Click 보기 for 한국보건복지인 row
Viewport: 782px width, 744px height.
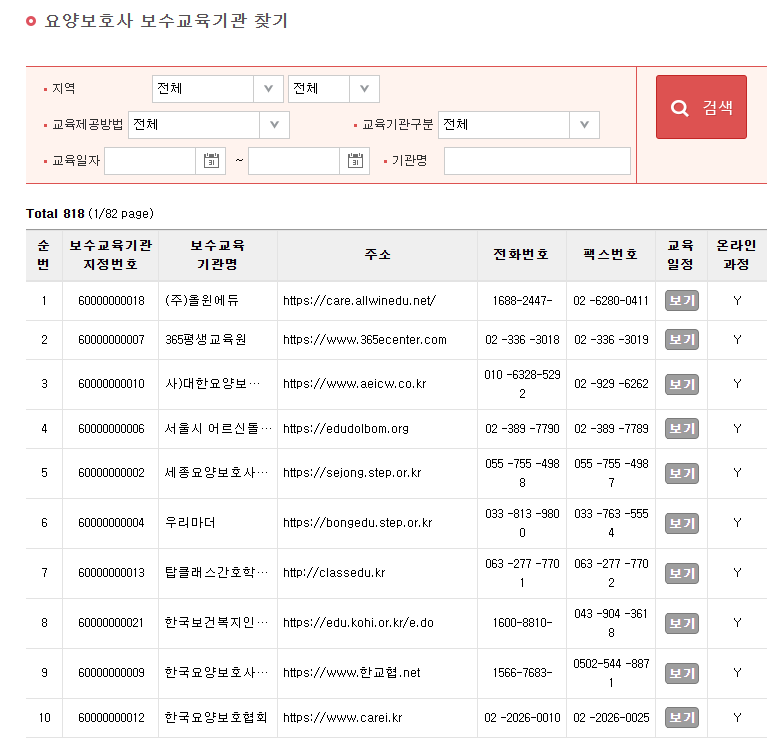pos(682,623)
